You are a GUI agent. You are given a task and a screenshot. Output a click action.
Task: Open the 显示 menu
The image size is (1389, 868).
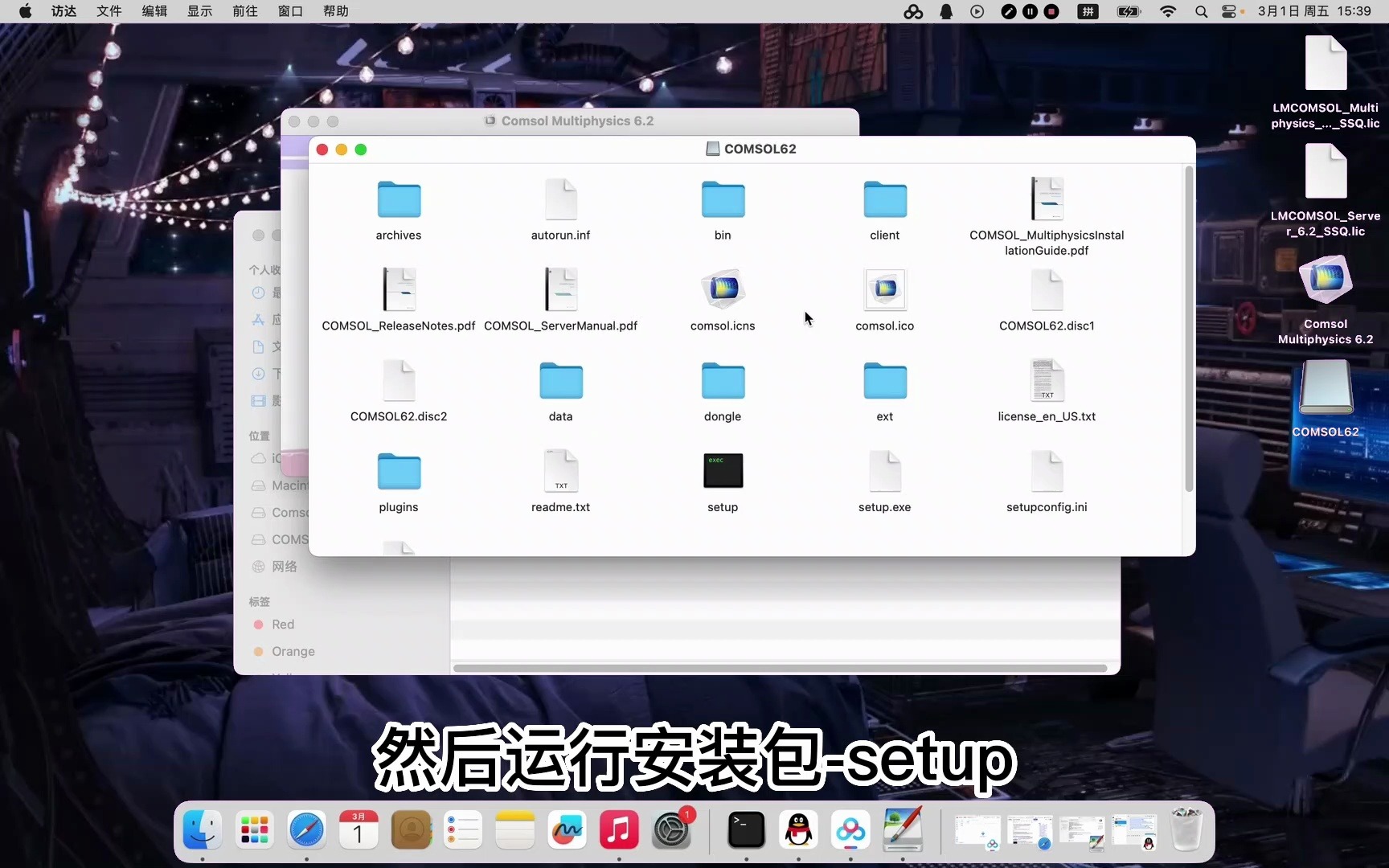pos(200,11)
